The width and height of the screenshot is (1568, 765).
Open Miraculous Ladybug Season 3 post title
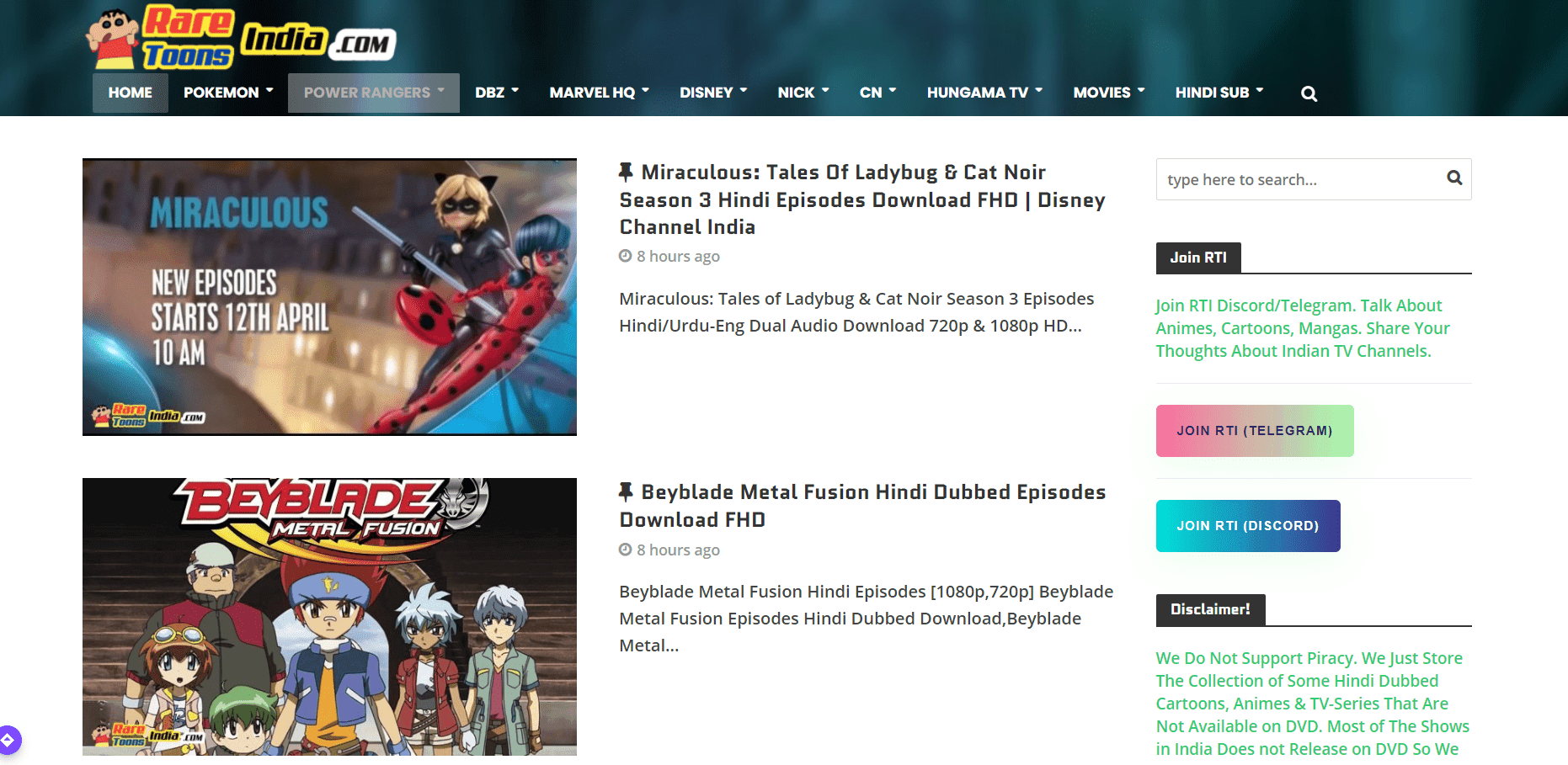tap(862, 199)
